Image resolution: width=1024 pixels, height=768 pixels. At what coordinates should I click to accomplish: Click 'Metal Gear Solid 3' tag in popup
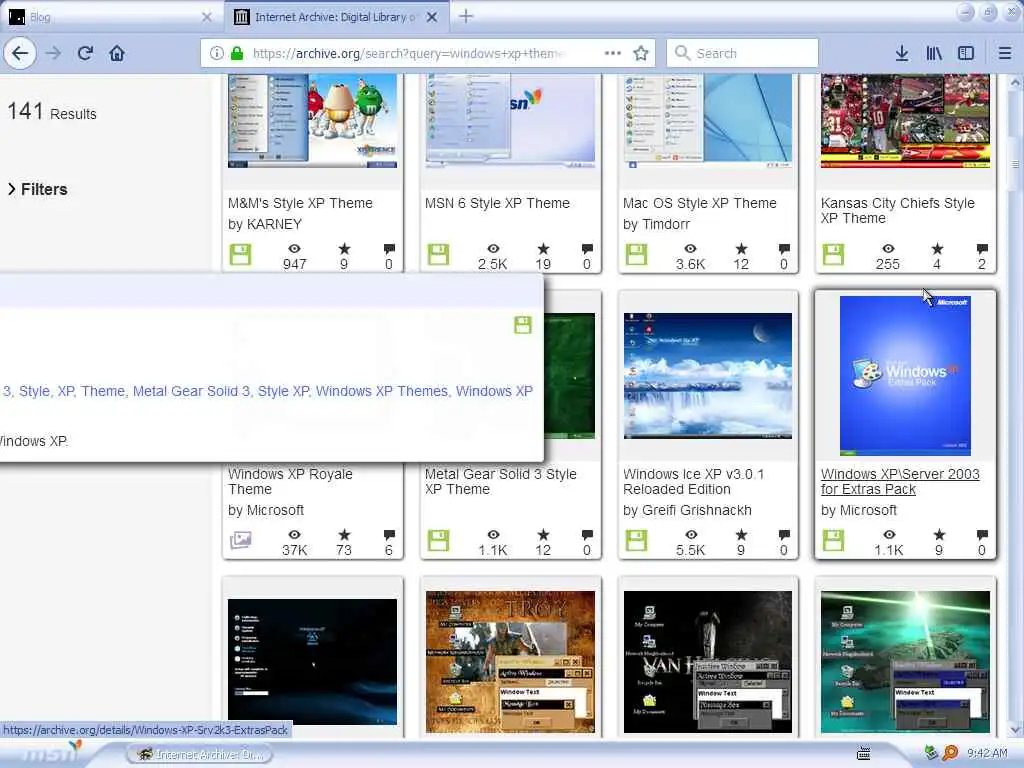(191, 391)
